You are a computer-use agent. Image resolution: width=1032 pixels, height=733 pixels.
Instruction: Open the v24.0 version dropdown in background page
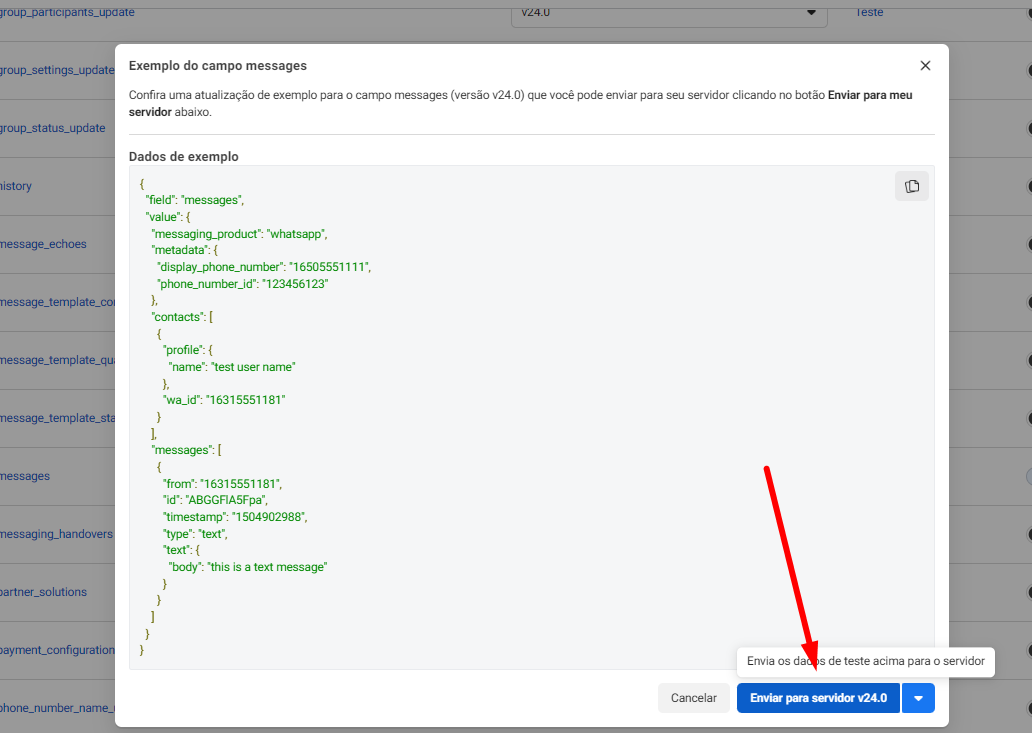tap(669, 13)
